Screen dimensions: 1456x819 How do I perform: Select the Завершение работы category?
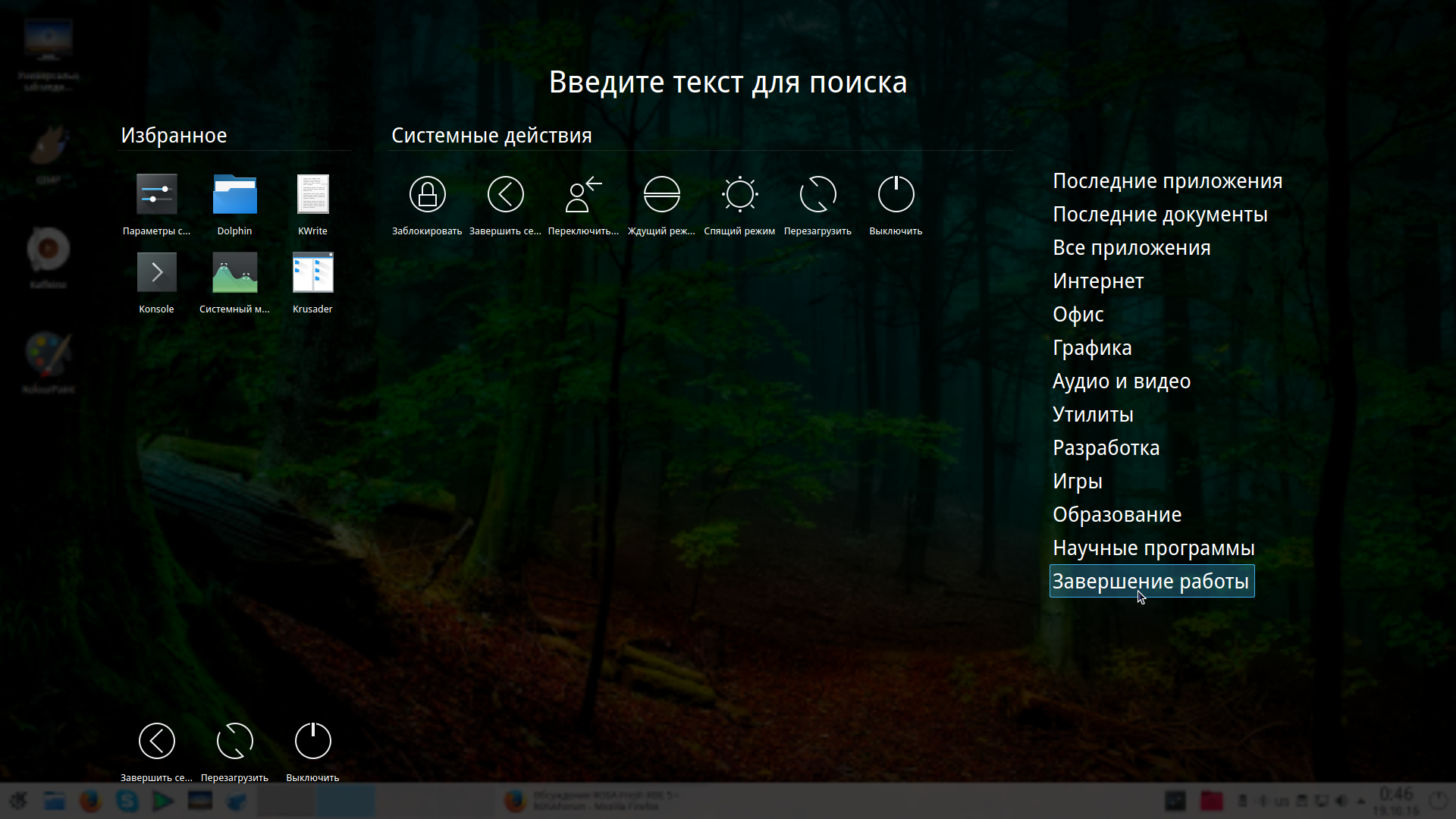[x=1150, y=582]
